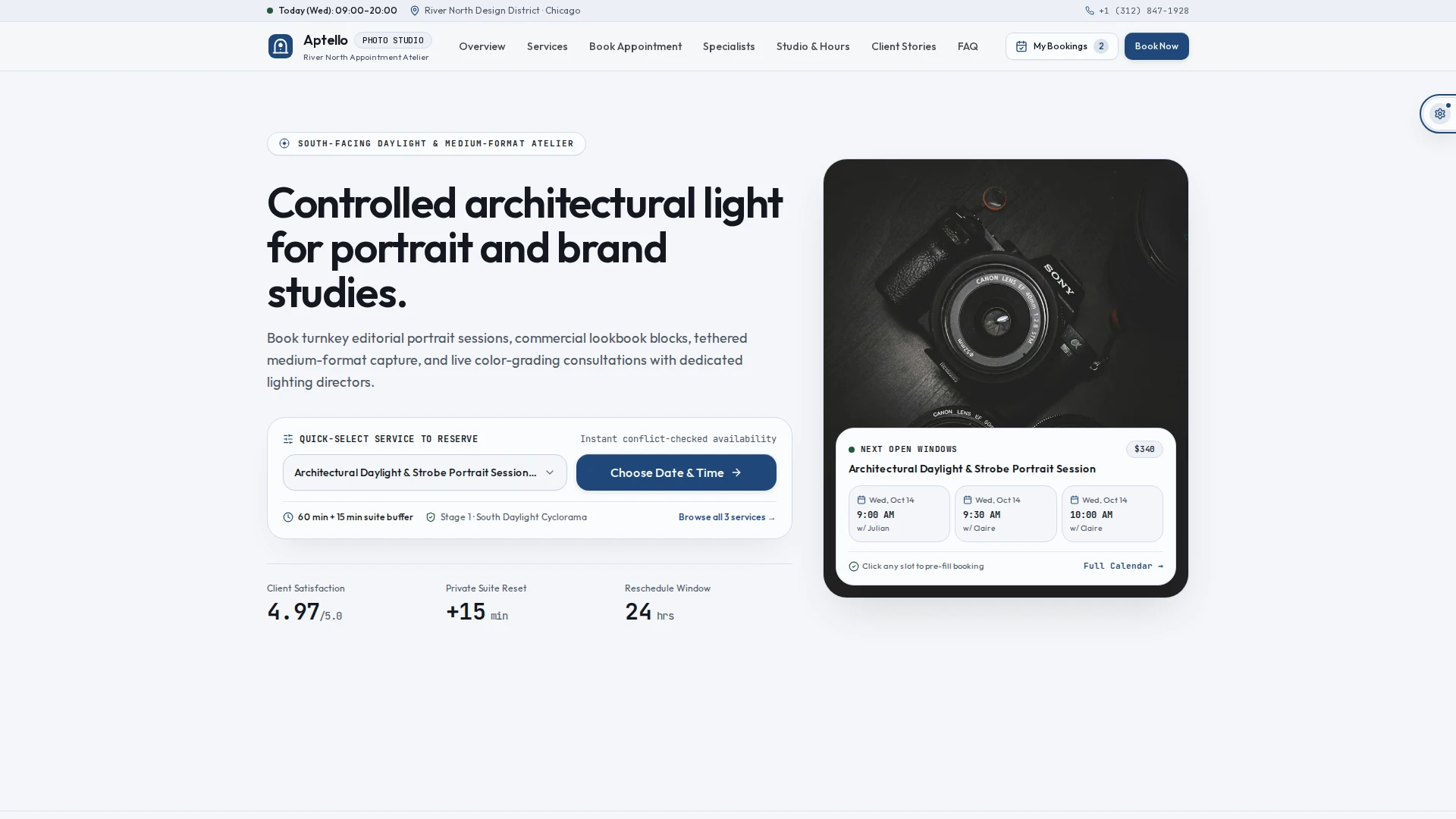Open the service selection dropdown
This screenshot has width=1456, height=819.
tap(425, 472)
